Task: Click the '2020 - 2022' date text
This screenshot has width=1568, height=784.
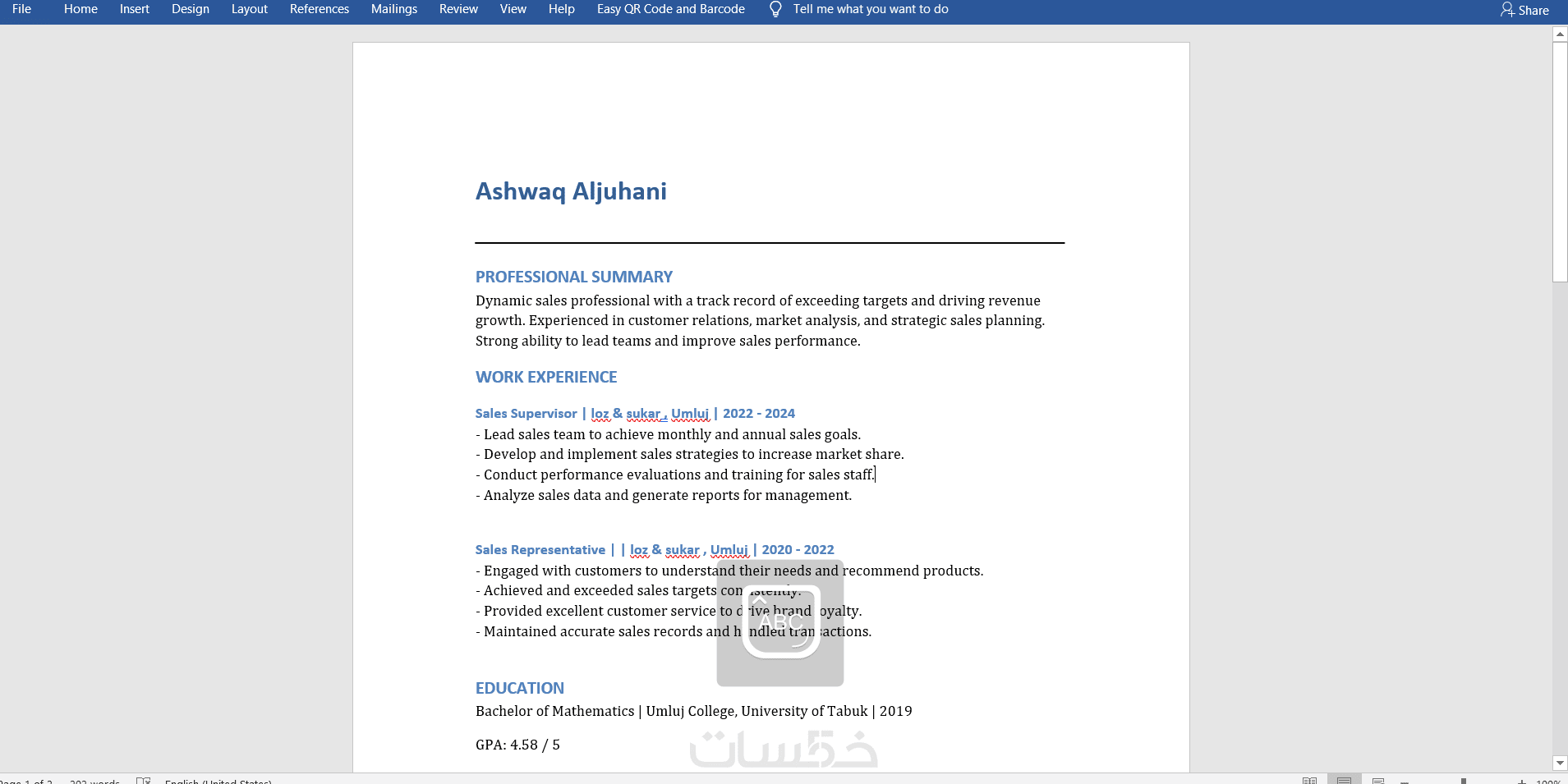Action: 798,550
